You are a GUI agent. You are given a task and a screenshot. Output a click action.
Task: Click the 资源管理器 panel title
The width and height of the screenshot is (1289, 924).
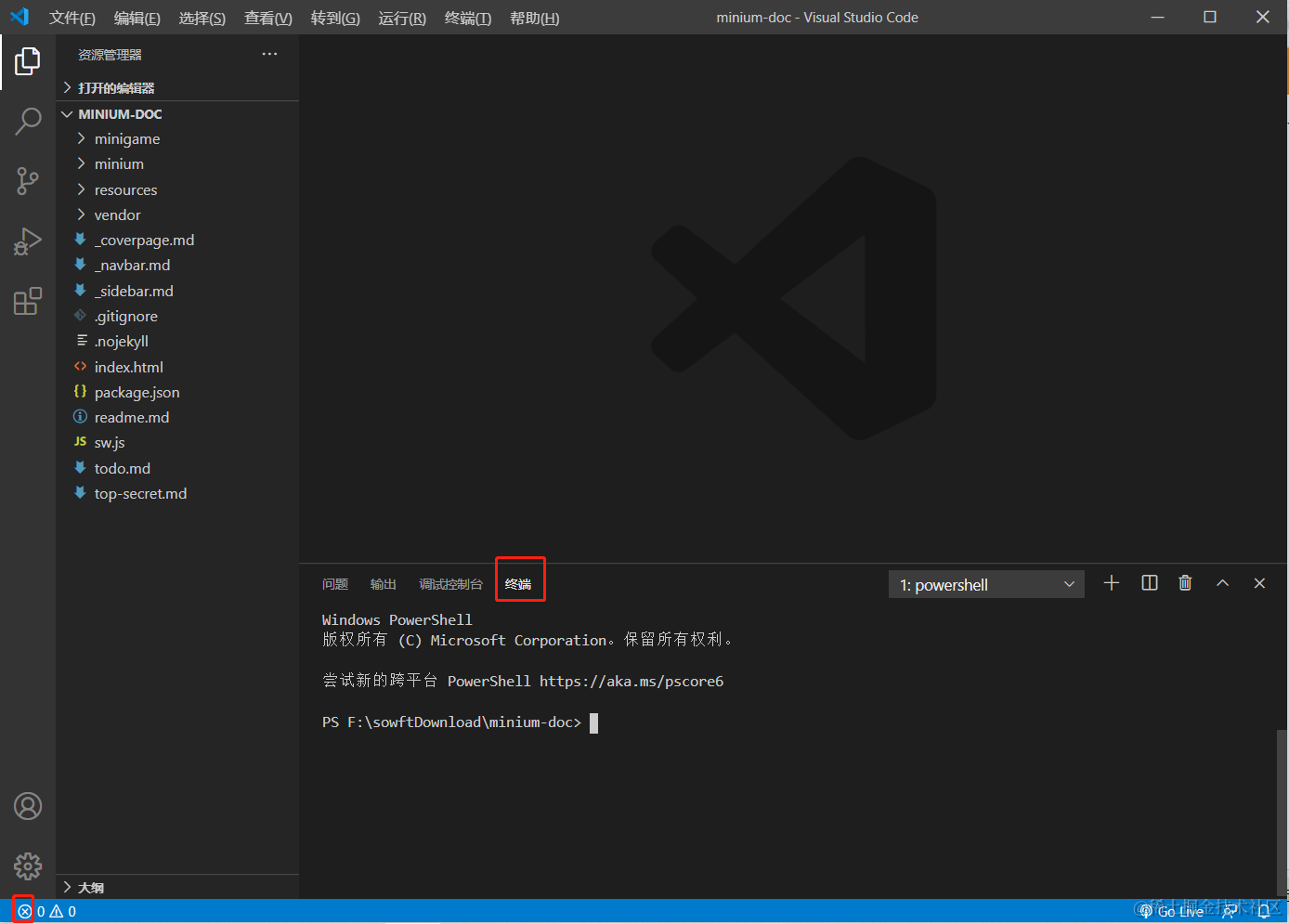110,55
